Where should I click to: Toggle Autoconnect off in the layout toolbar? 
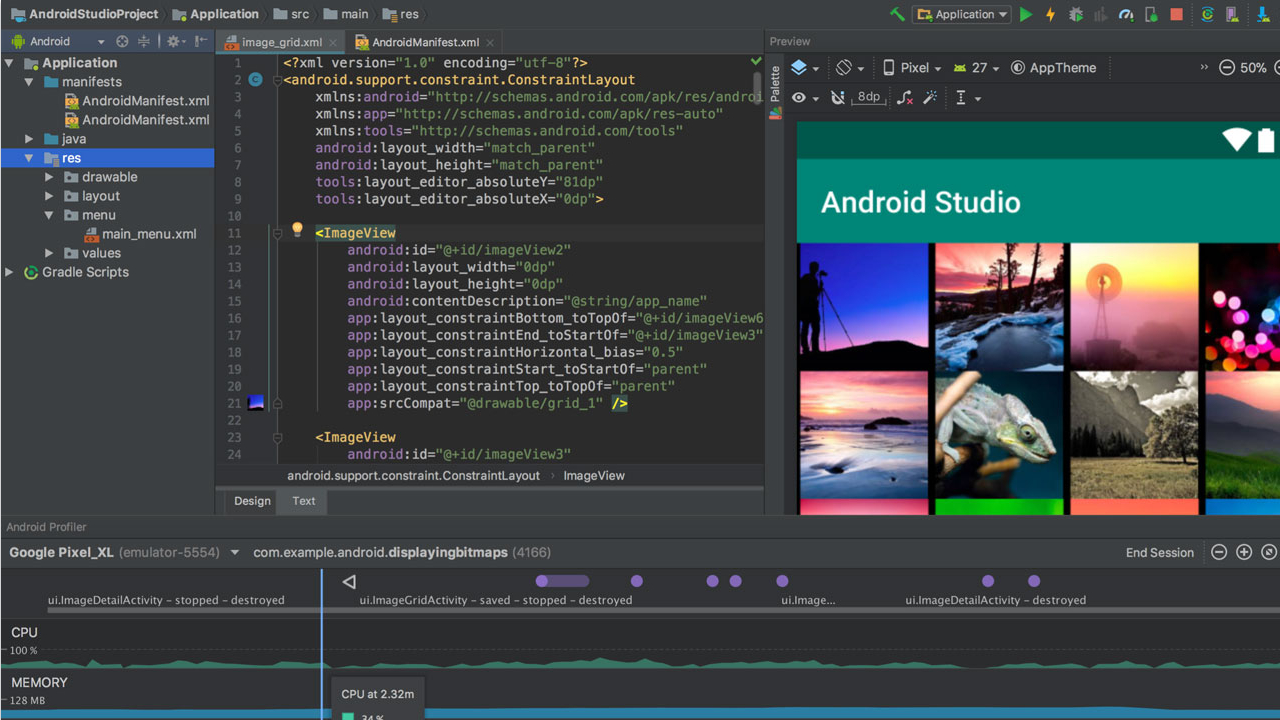point(836,97)
